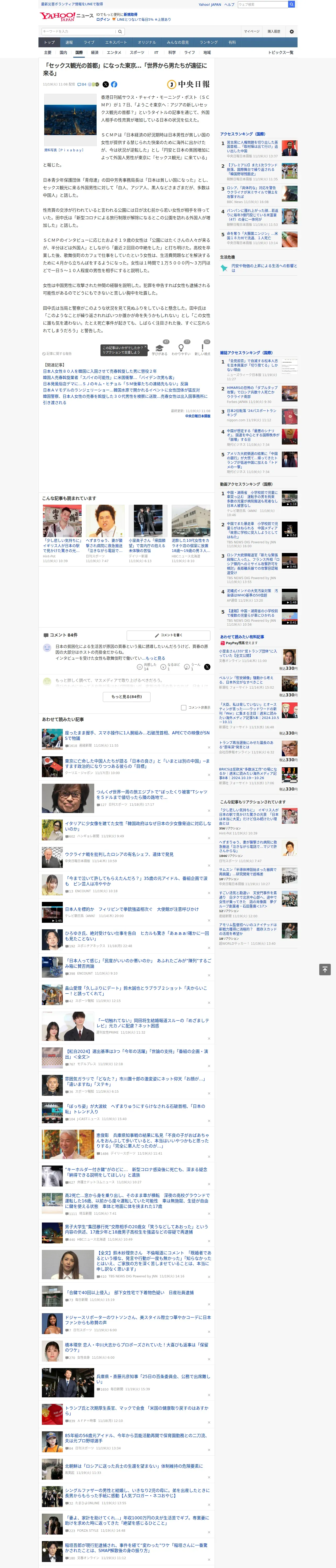
Task: Open settings via the gear icon
Action: coord(292,31)
